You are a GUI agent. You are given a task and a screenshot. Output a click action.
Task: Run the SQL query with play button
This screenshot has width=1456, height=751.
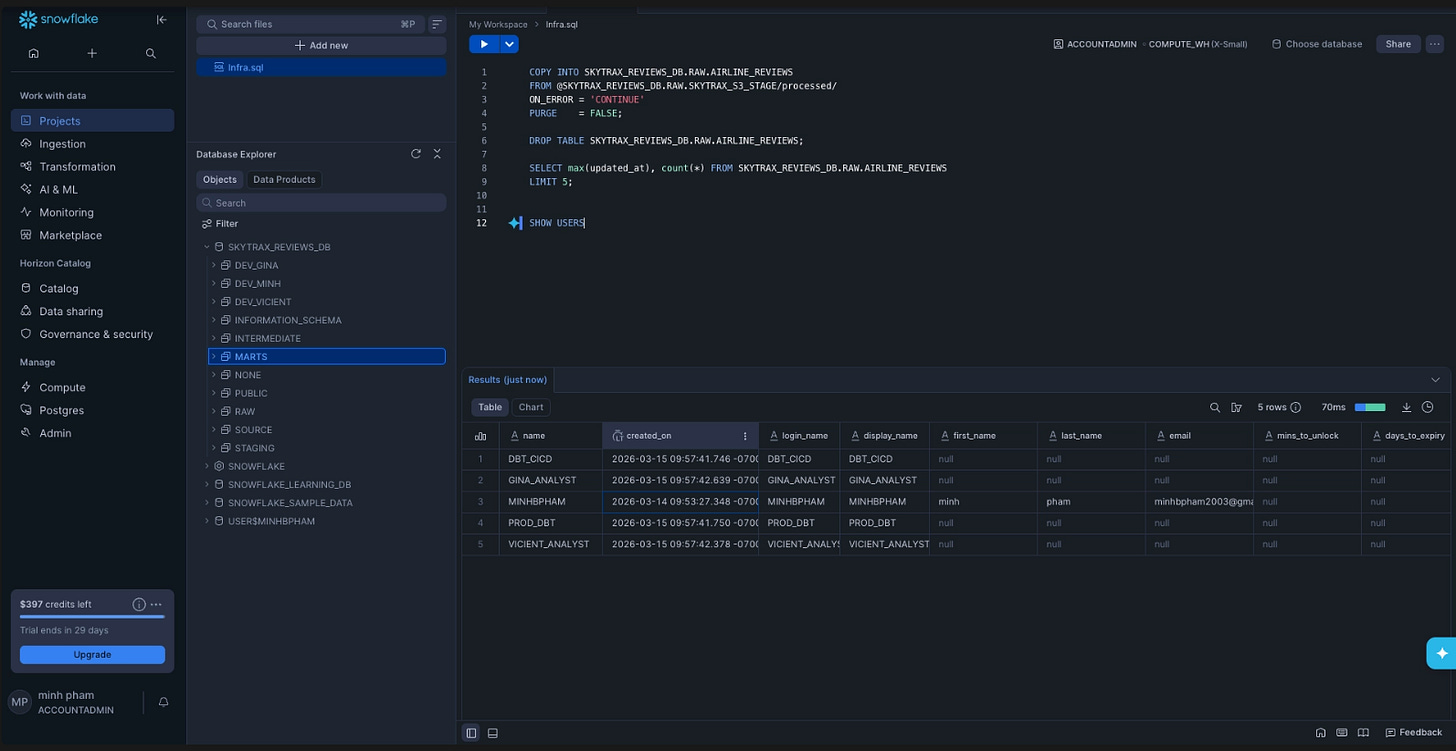(484, 44)
